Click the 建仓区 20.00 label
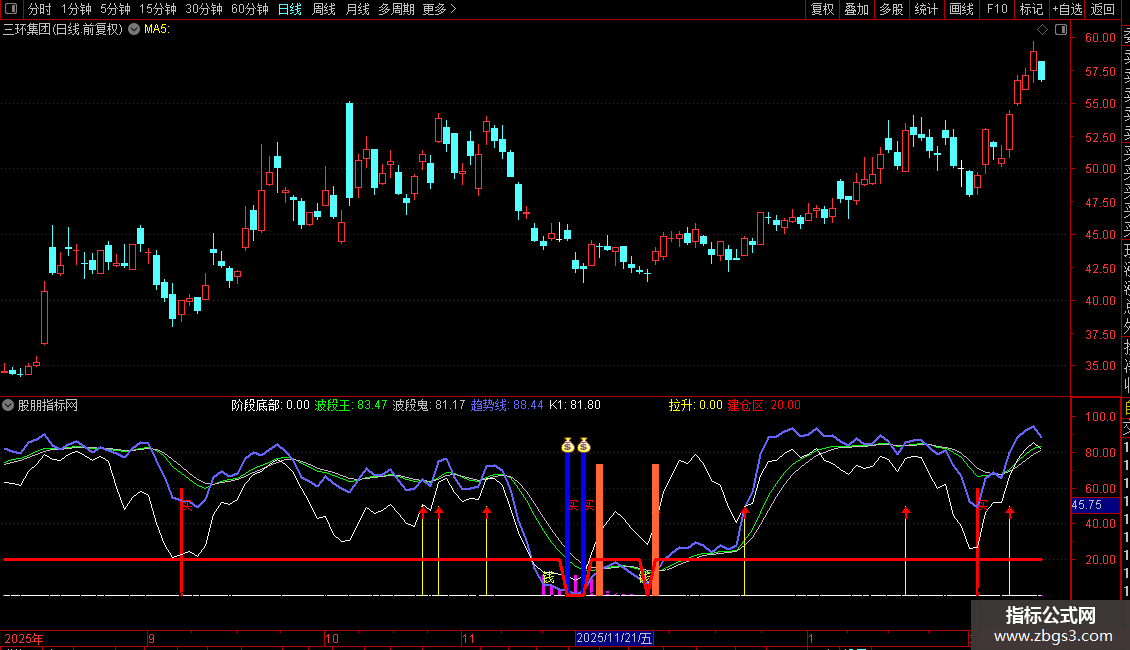 764,405
